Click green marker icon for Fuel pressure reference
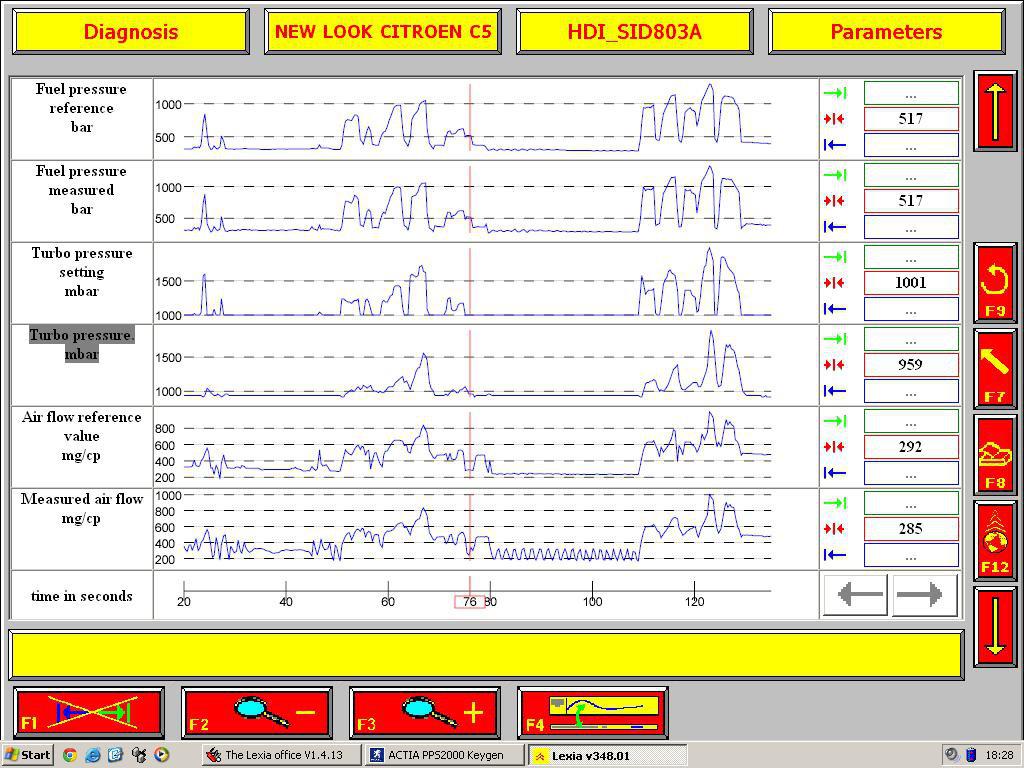The width and height of the screenshot is (1024, 768). coord(835,93)
